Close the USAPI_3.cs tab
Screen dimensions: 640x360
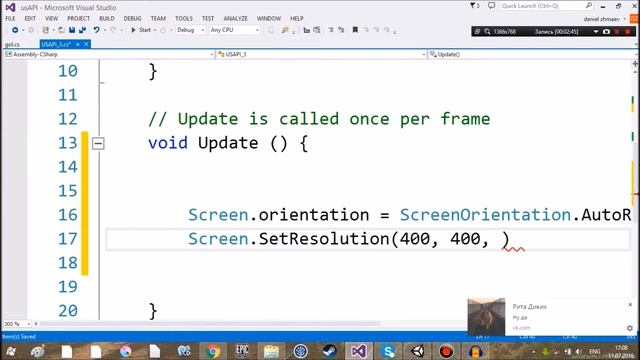point(86,44)
